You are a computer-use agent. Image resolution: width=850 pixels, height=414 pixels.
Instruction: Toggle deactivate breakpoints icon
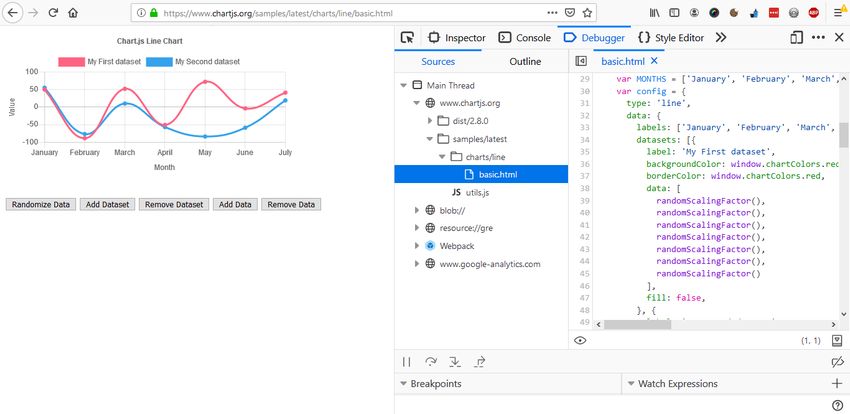(836, 361)
